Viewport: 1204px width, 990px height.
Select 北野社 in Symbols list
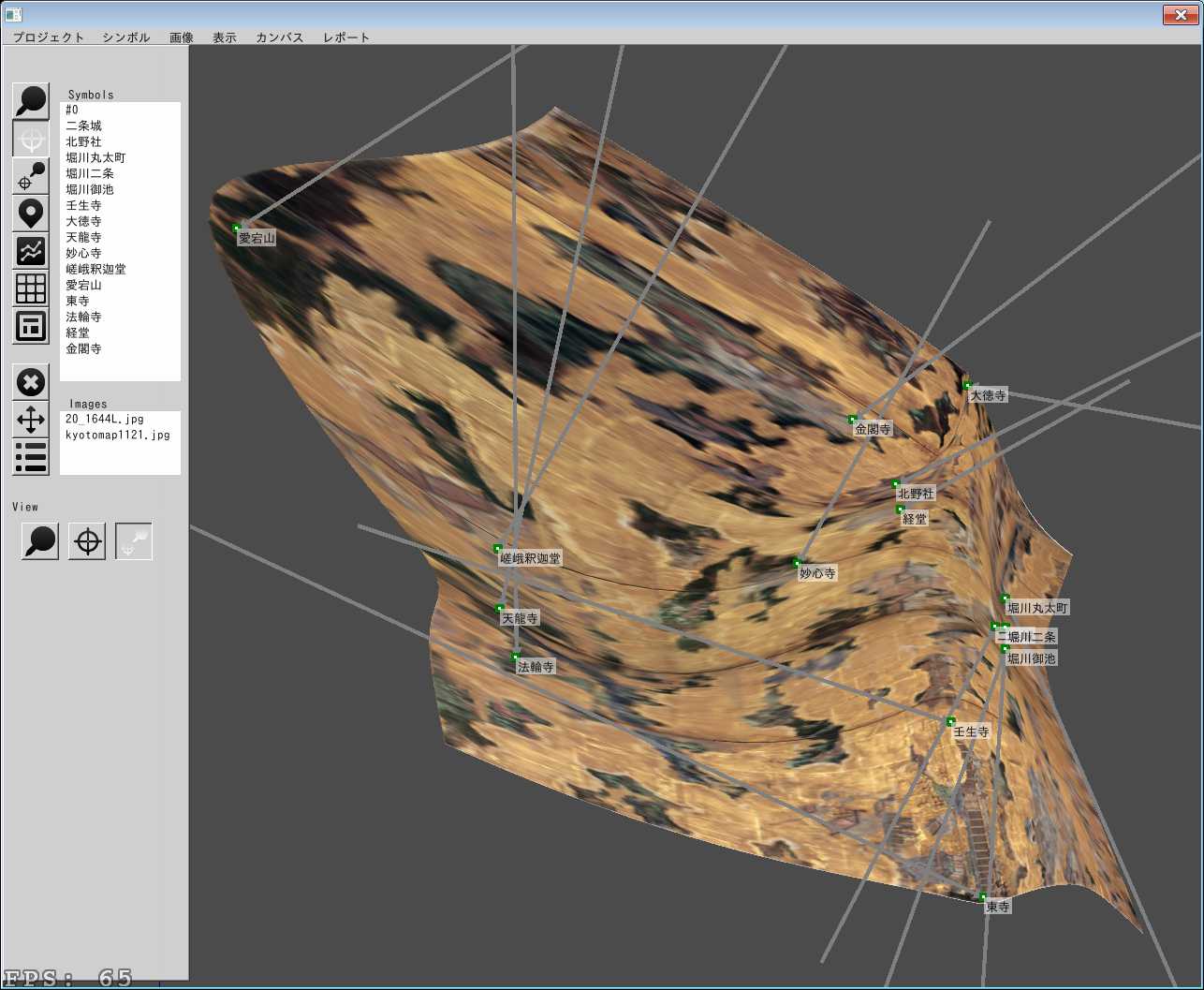coord(120,141)
